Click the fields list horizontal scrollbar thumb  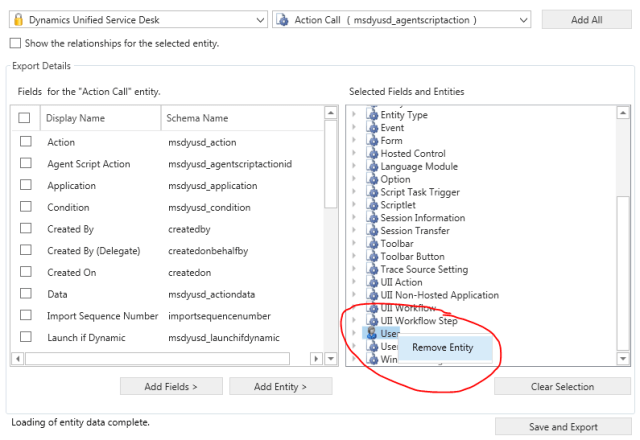[x=158, y=359]
